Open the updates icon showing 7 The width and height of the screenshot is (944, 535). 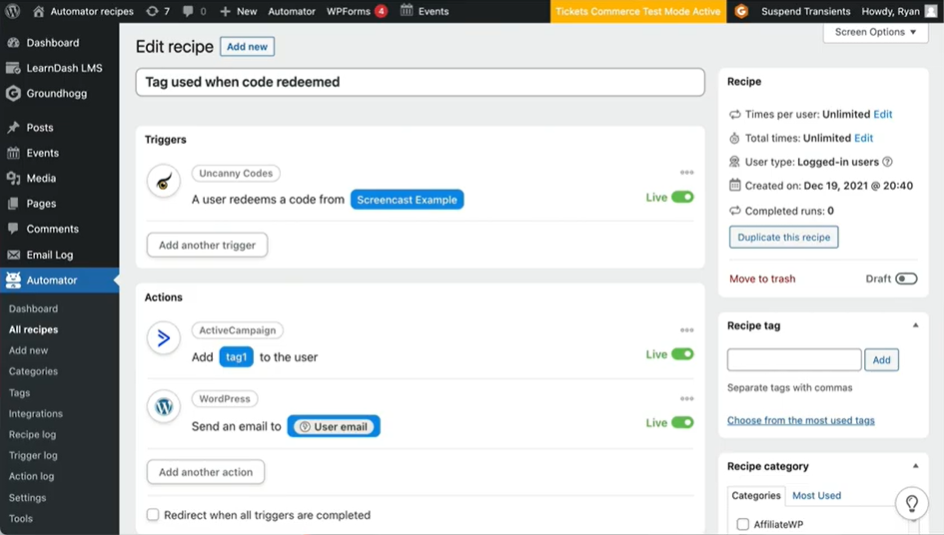click(152, 11)
